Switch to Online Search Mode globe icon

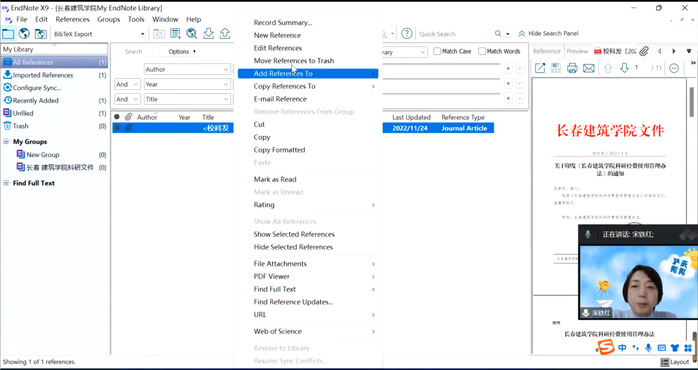coord(24,34)
